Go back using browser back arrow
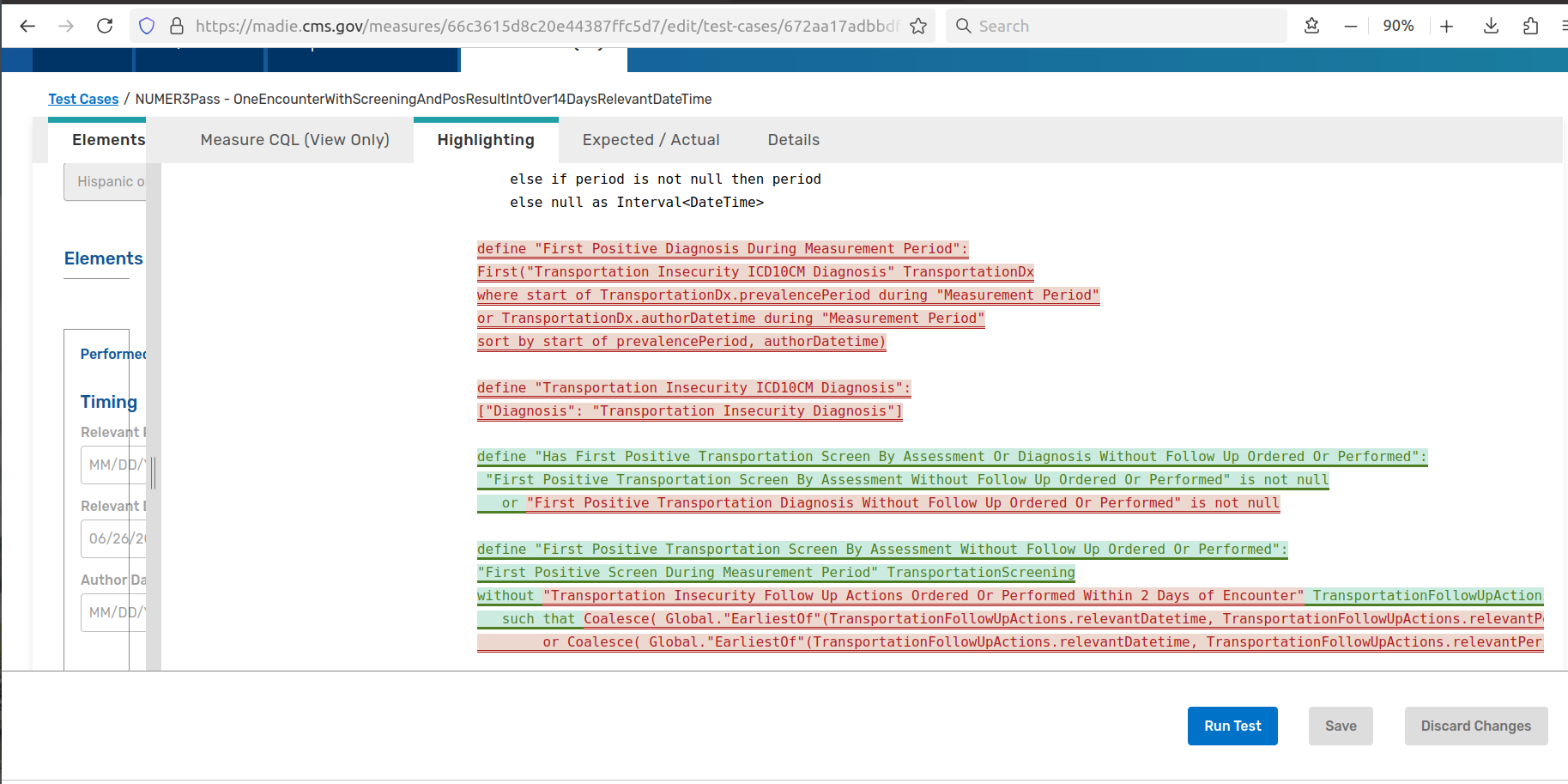The height and width of the screenshot is (784, 1568). point(27,26)
